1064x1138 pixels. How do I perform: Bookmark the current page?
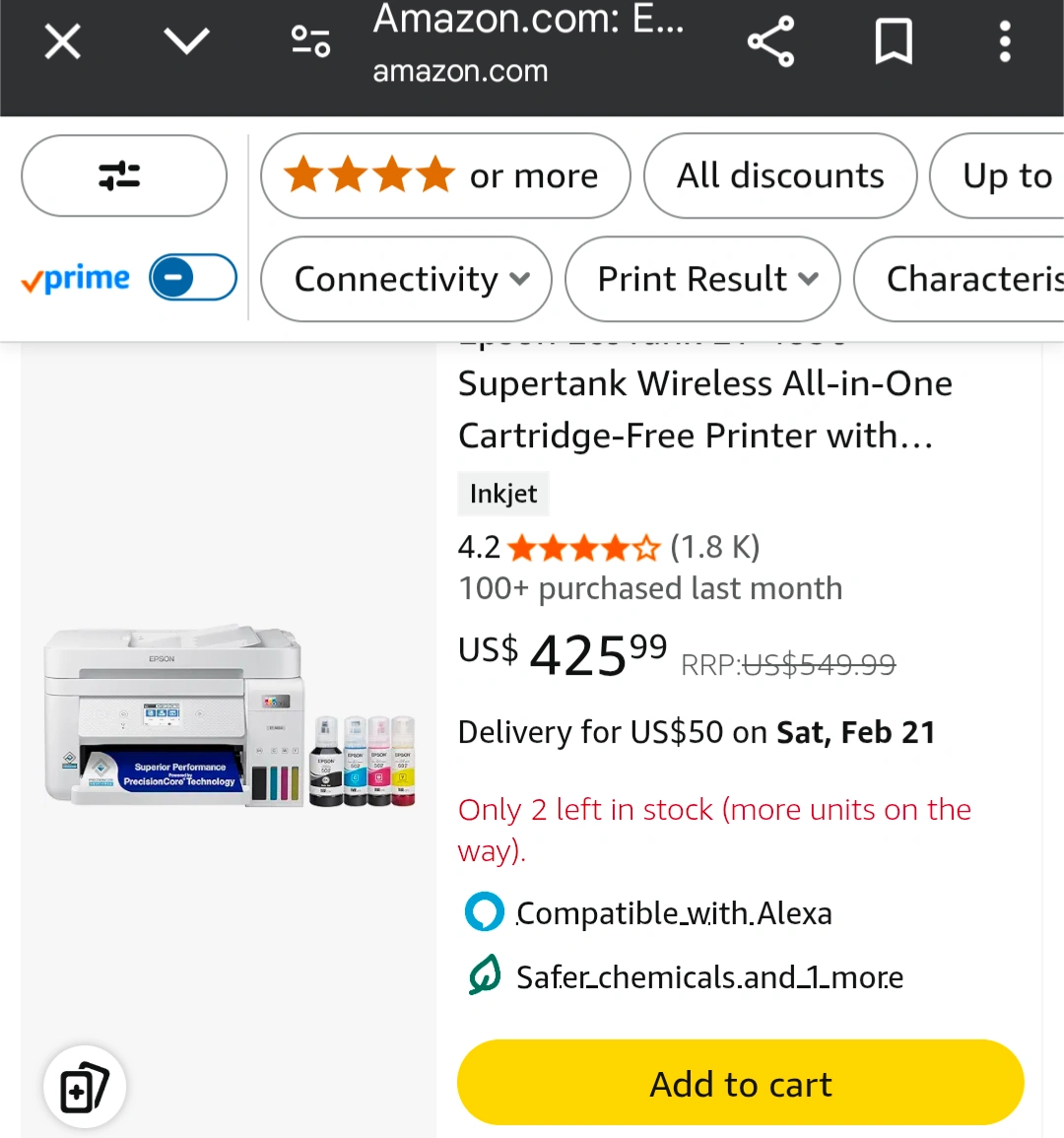click(894, 41)
